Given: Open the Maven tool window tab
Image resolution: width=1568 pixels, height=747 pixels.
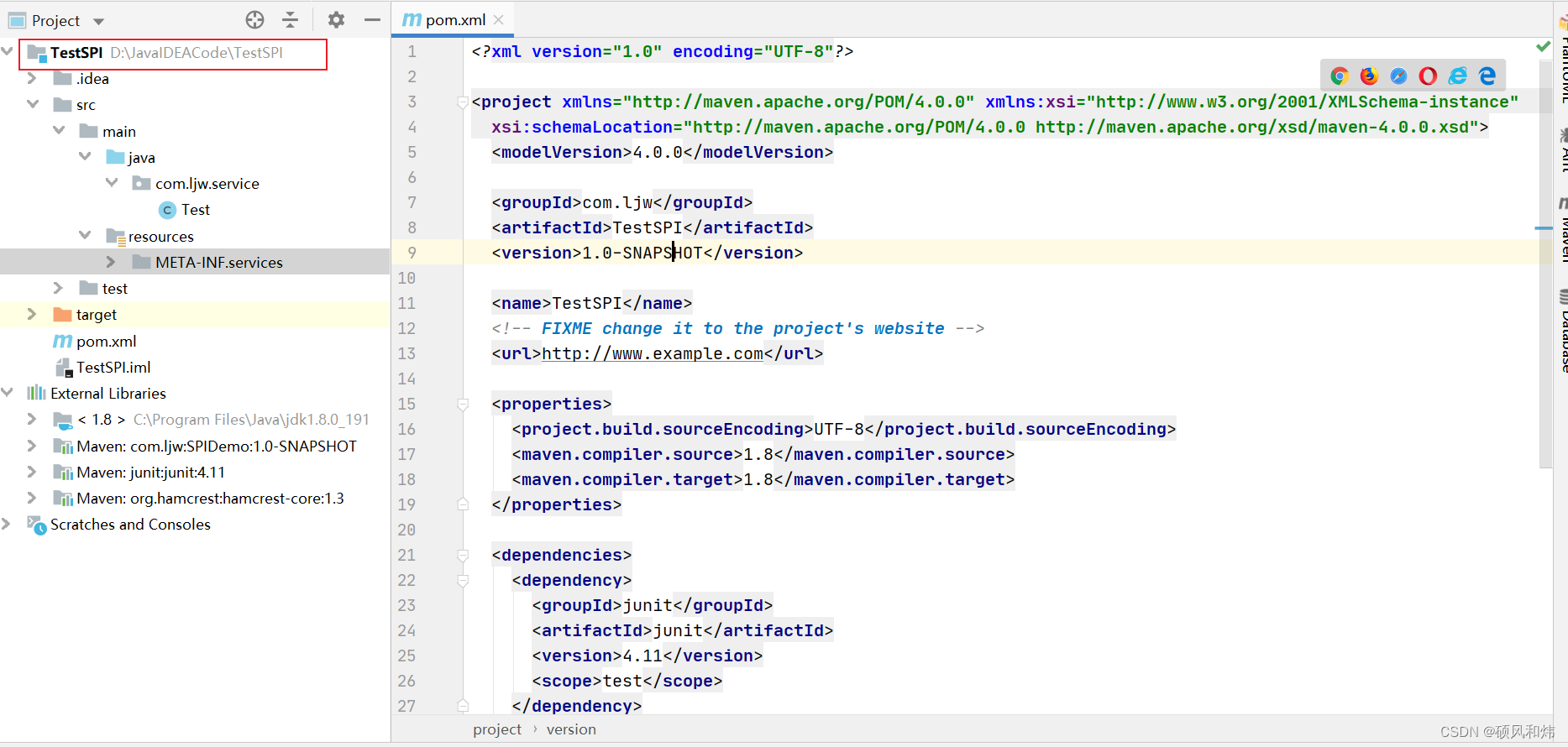Looking at the screenshot, I should [x=1562, y=231].
